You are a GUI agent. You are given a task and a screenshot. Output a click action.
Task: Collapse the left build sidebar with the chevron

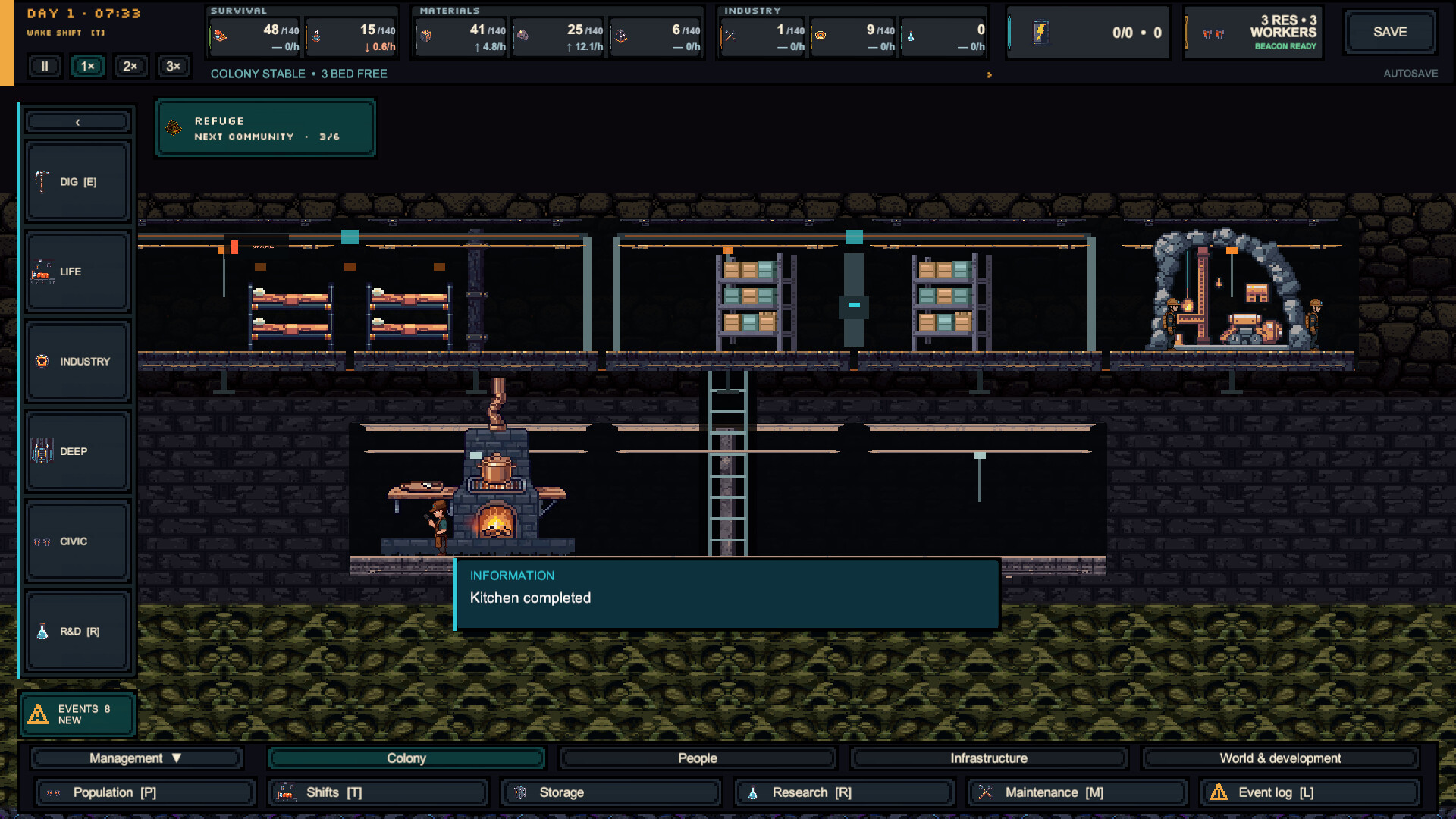click(x=77, y=121)
